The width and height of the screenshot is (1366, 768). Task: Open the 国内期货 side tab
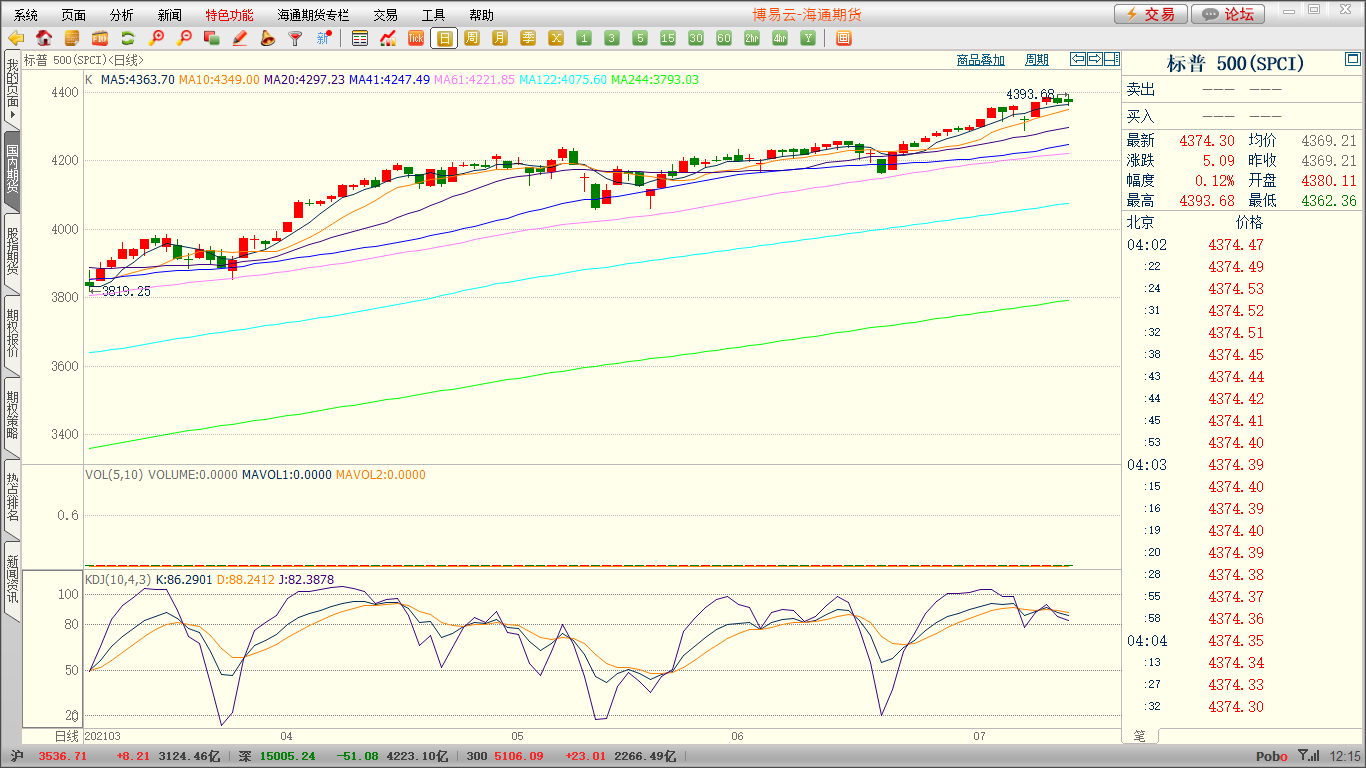click(x=12, y=169)
